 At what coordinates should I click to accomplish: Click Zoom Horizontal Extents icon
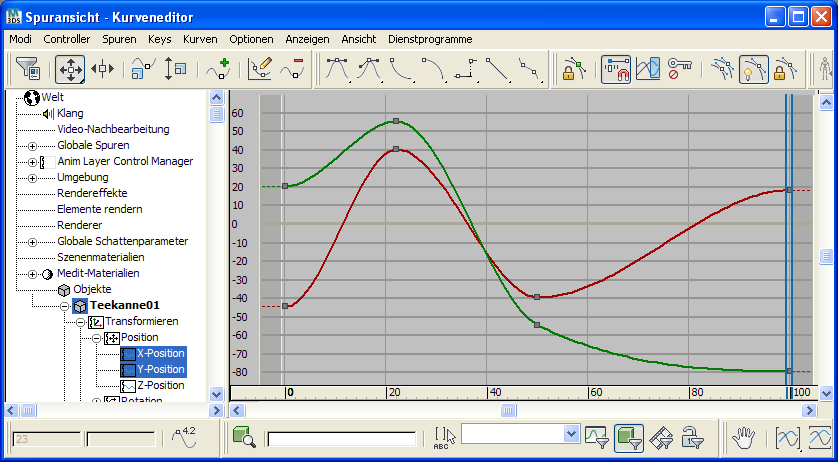pos(788,437)
